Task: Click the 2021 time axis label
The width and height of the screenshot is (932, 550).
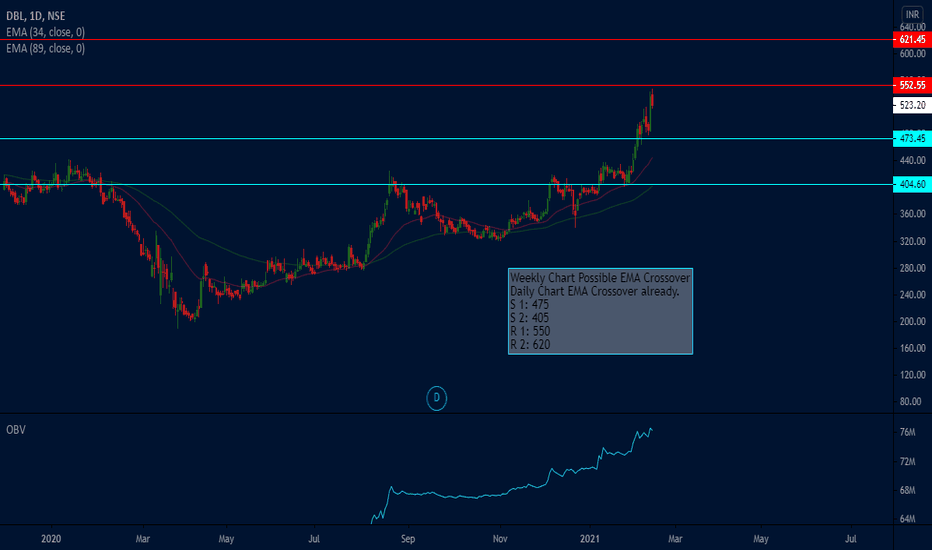Action: [x=590, y=539]
